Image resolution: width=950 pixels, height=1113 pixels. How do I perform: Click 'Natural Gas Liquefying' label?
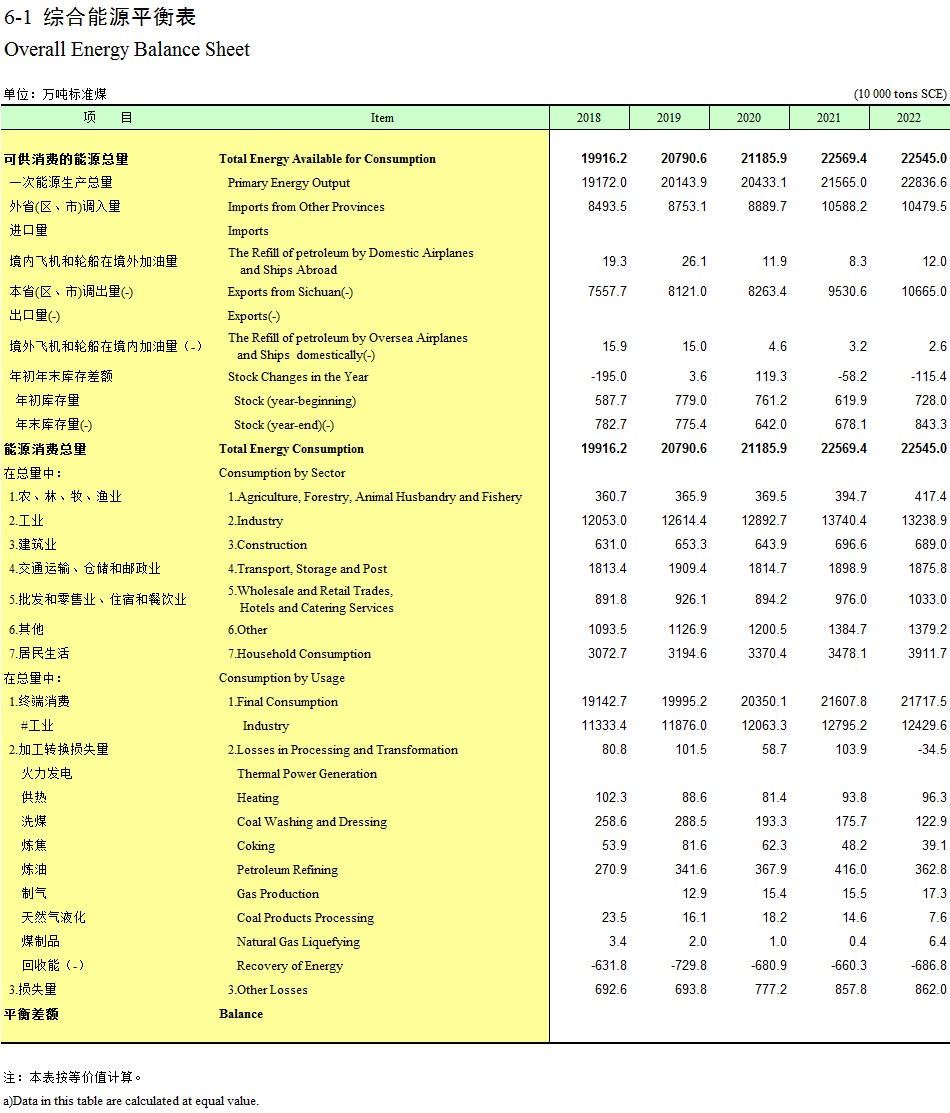(298, 942)
